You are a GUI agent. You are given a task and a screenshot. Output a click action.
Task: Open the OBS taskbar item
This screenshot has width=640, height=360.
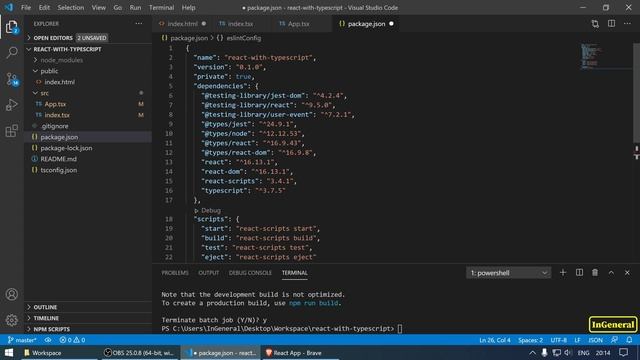(x=139, y=353)
